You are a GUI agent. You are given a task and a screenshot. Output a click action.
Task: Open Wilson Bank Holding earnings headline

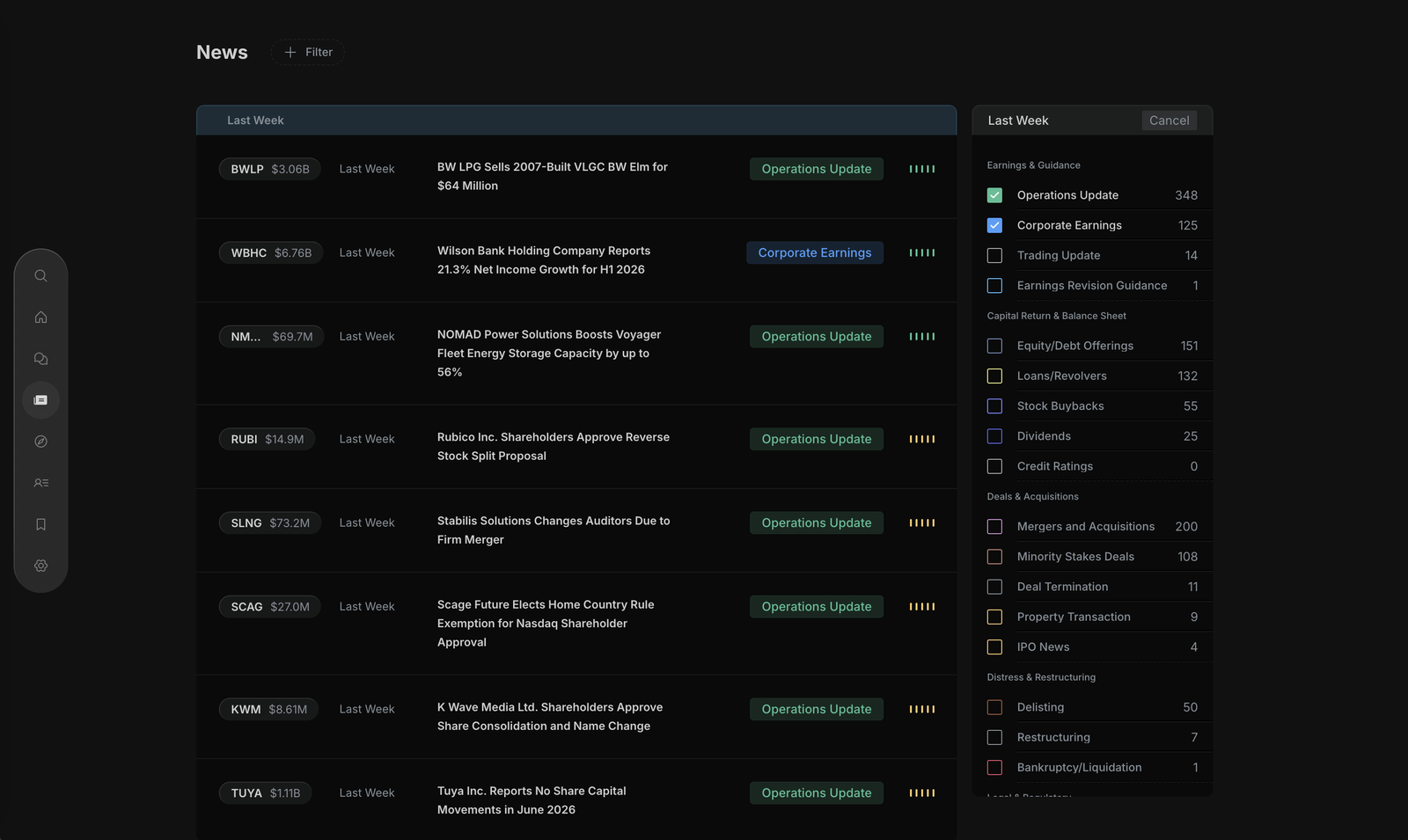pos(544,260)
